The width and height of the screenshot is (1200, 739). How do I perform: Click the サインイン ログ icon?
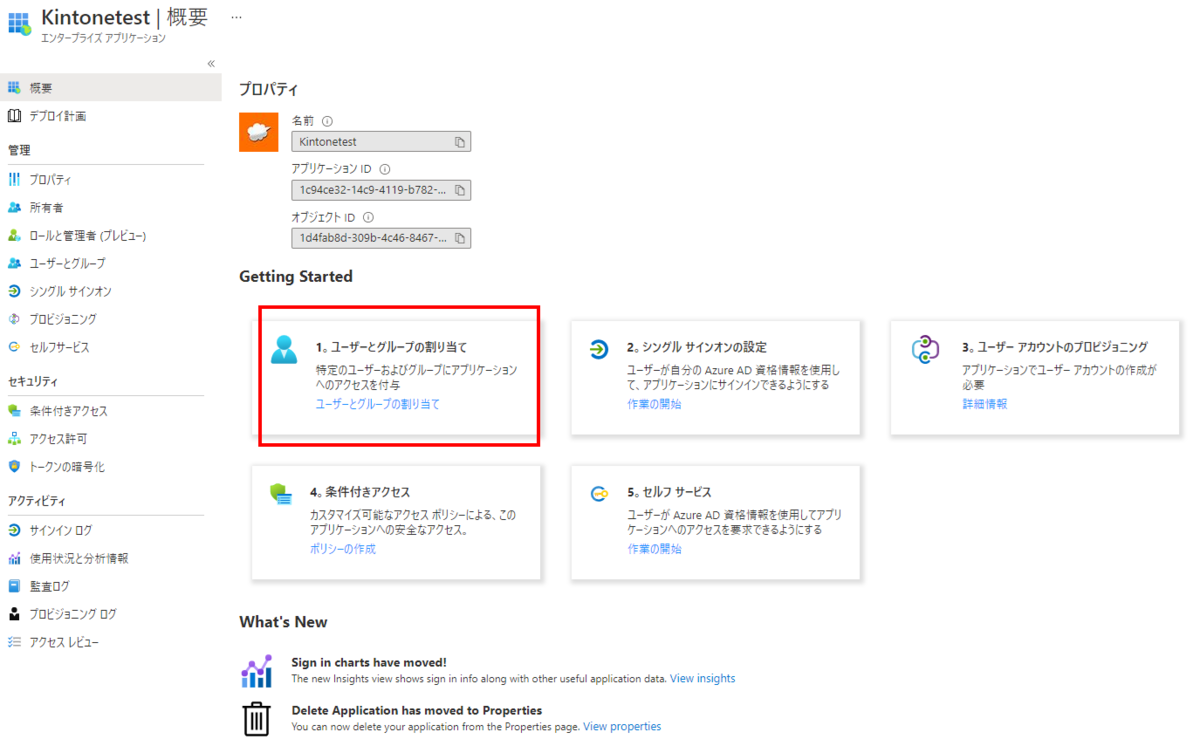pyautogui.click(x=14, y=530)
